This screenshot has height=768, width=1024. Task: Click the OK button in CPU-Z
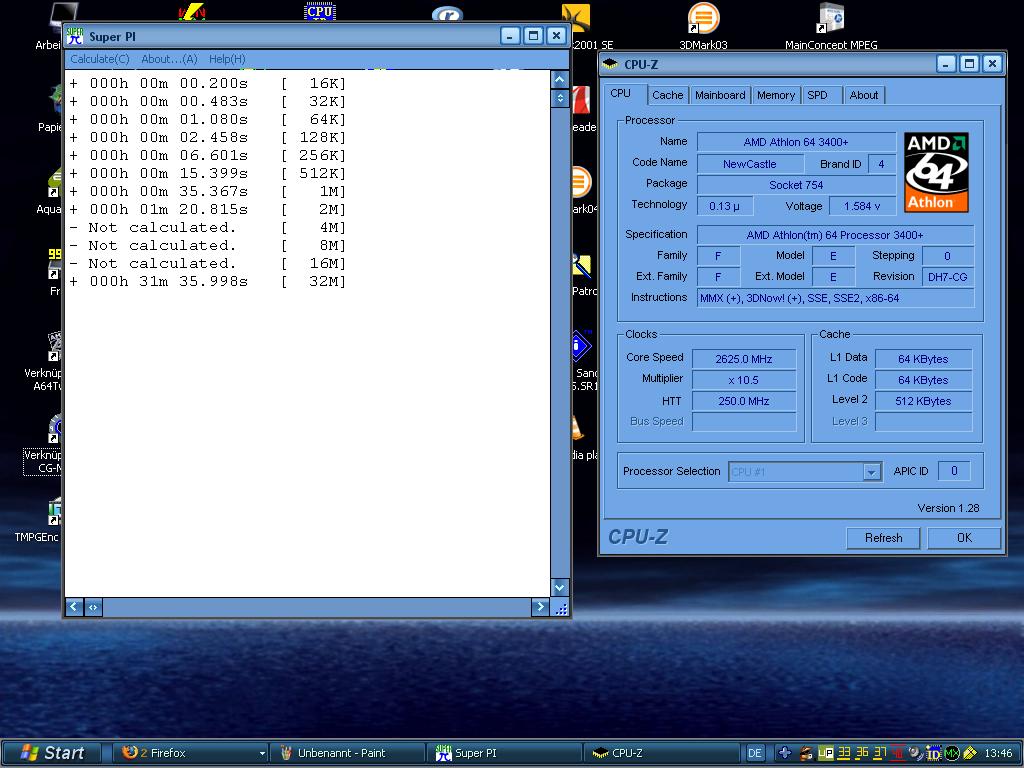964,537
